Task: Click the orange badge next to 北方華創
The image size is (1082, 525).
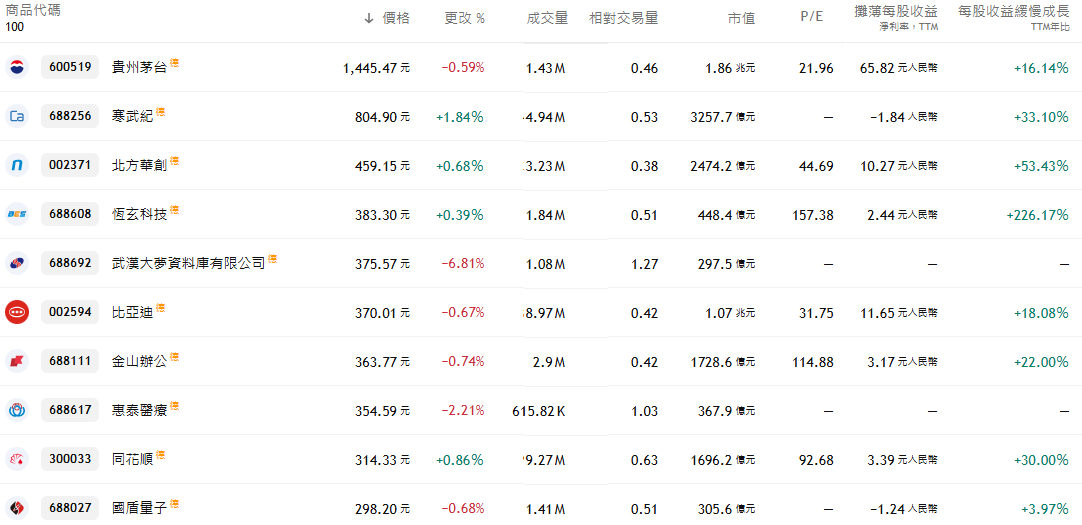Action: 175,161
